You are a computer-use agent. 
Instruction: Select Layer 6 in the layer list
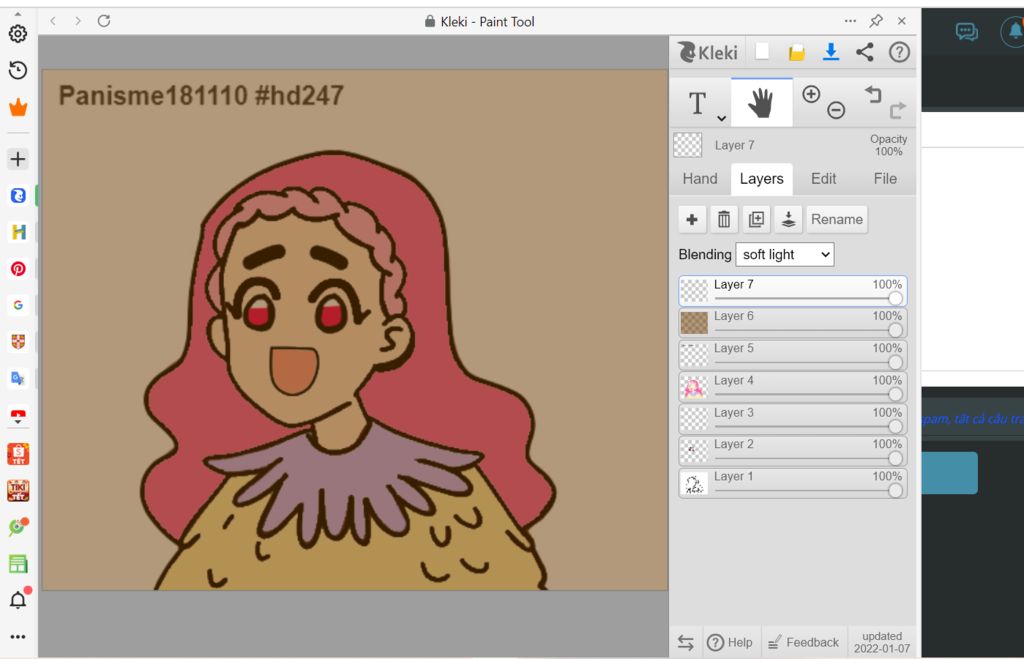tap(793, 323)
